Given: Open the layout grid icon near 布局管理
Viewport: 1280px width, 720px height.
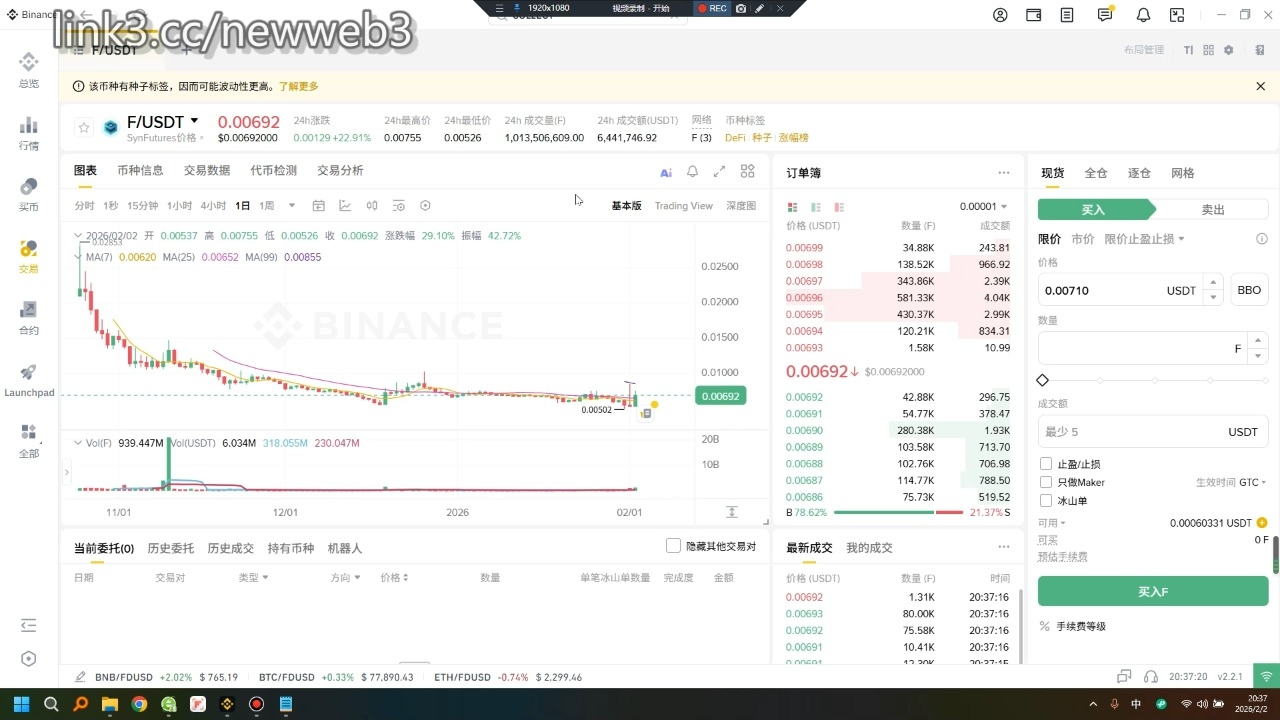Looking at the screenshot, I should [1208, 50].
